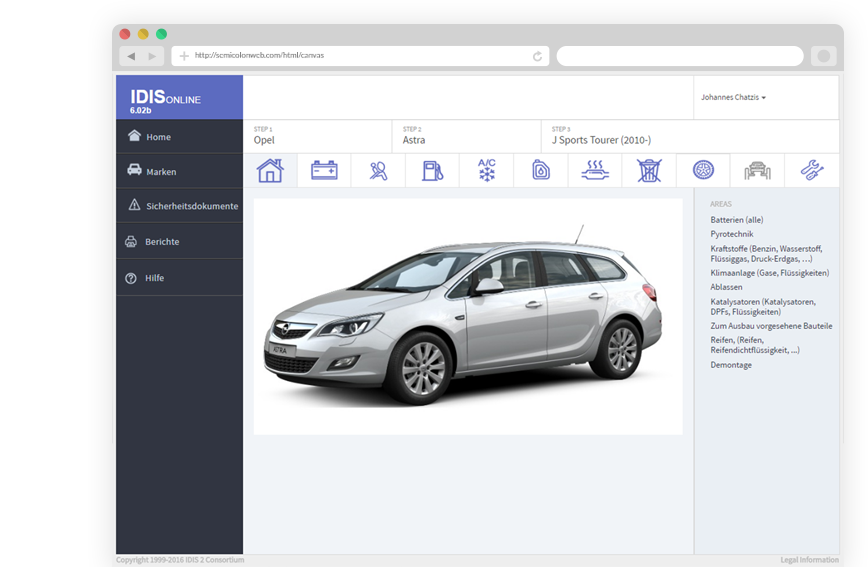Screen dimensions: 868x567
Task: Select the pyrotechnics airbag icon
Action: click(x=379, y=171)
